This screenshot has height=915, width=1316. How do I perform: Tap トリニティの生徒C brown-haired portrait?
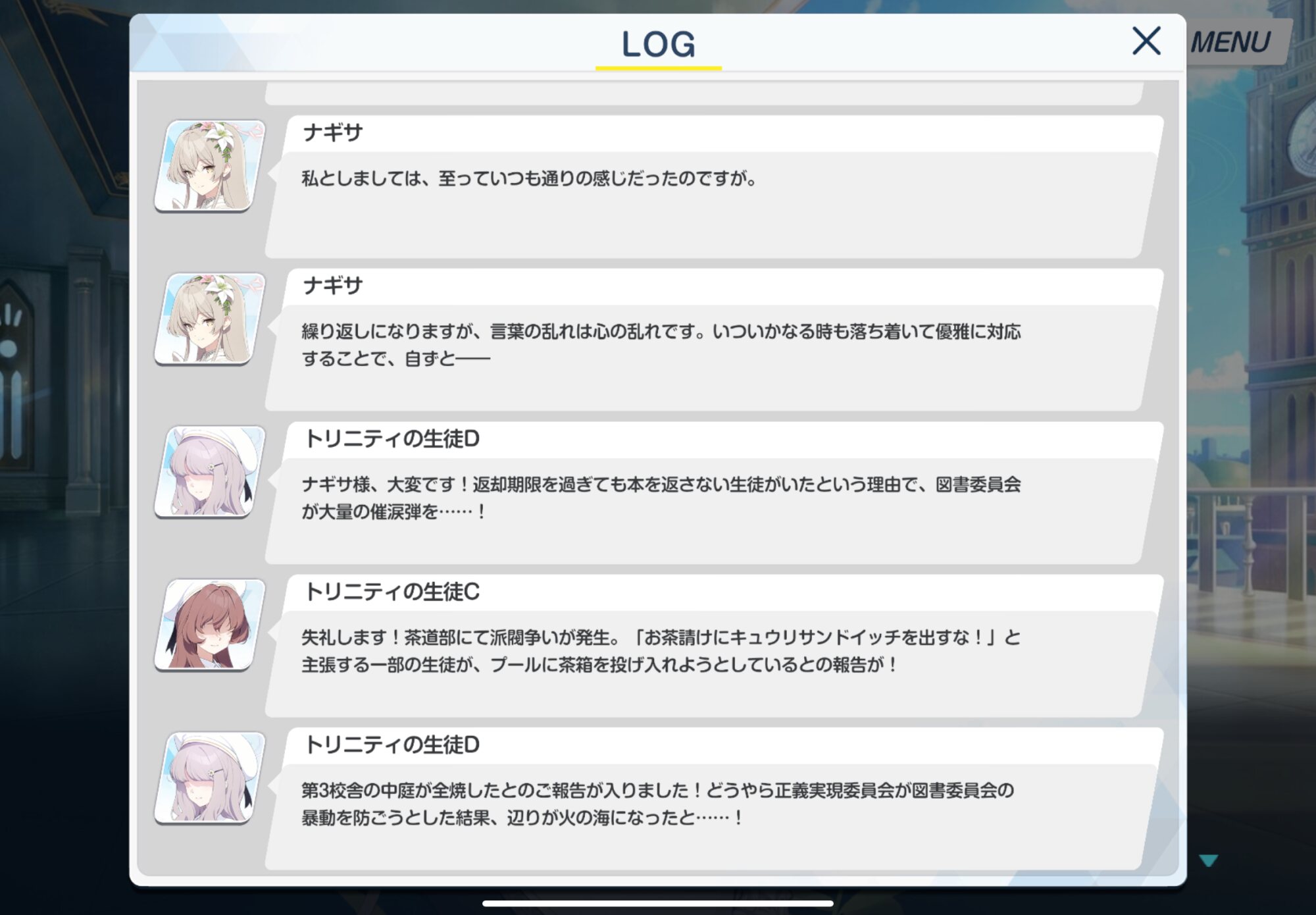coord(209,625)
